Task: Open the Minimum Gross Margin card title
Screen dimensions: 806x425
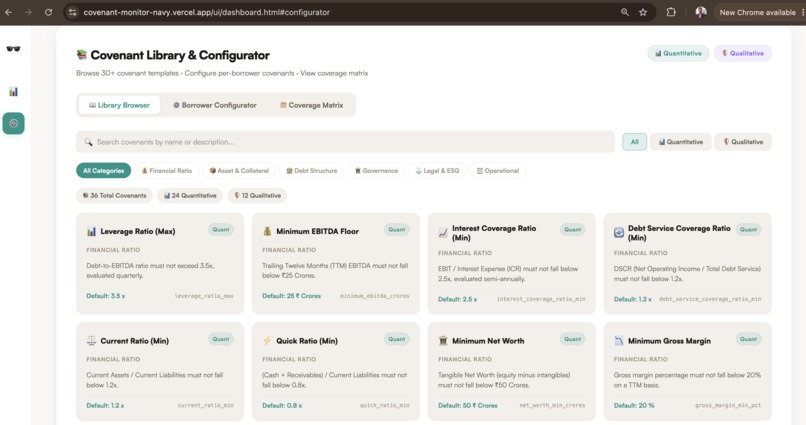Action: pos(669,341)
